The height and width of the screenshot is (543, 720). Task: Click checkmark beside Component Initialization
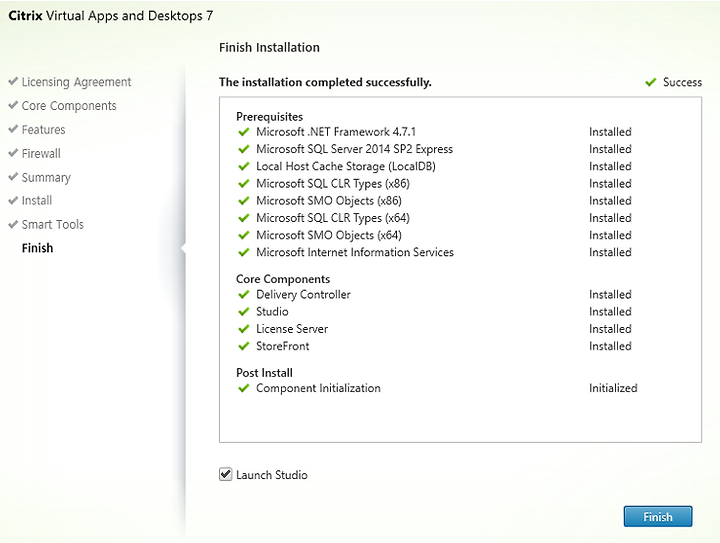(243, 388)
